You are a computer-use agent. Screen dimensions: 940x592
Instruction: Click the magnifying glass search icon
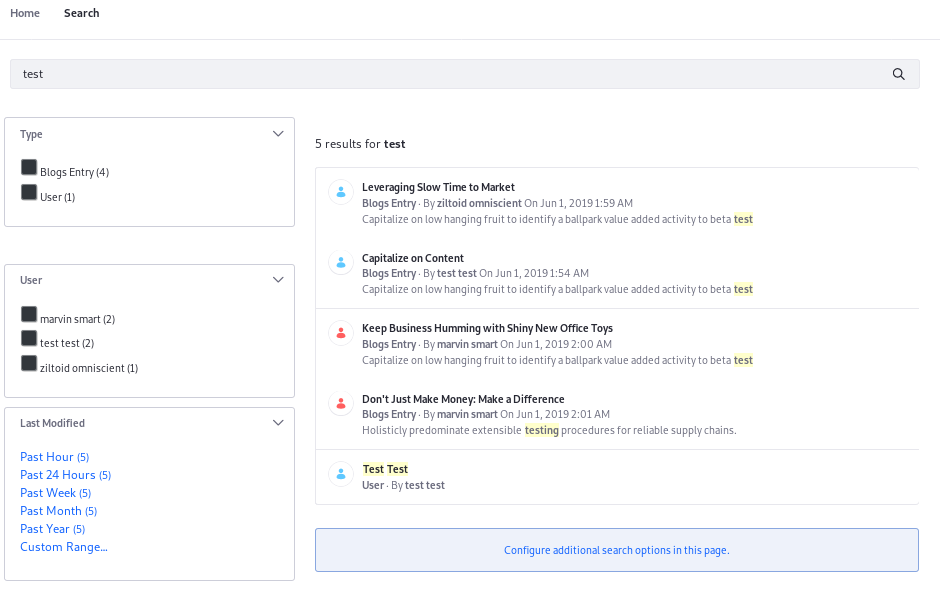pos(898,74)
